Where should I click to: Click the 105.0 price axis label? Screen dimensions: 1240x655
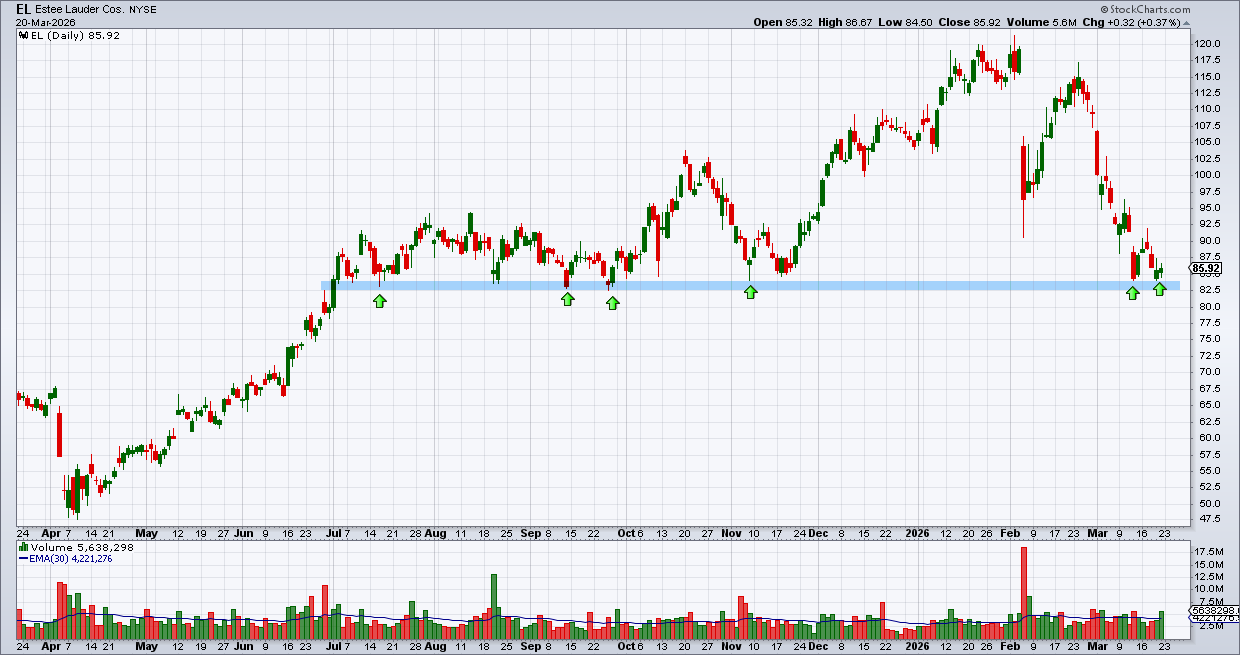coord(1208,142)
